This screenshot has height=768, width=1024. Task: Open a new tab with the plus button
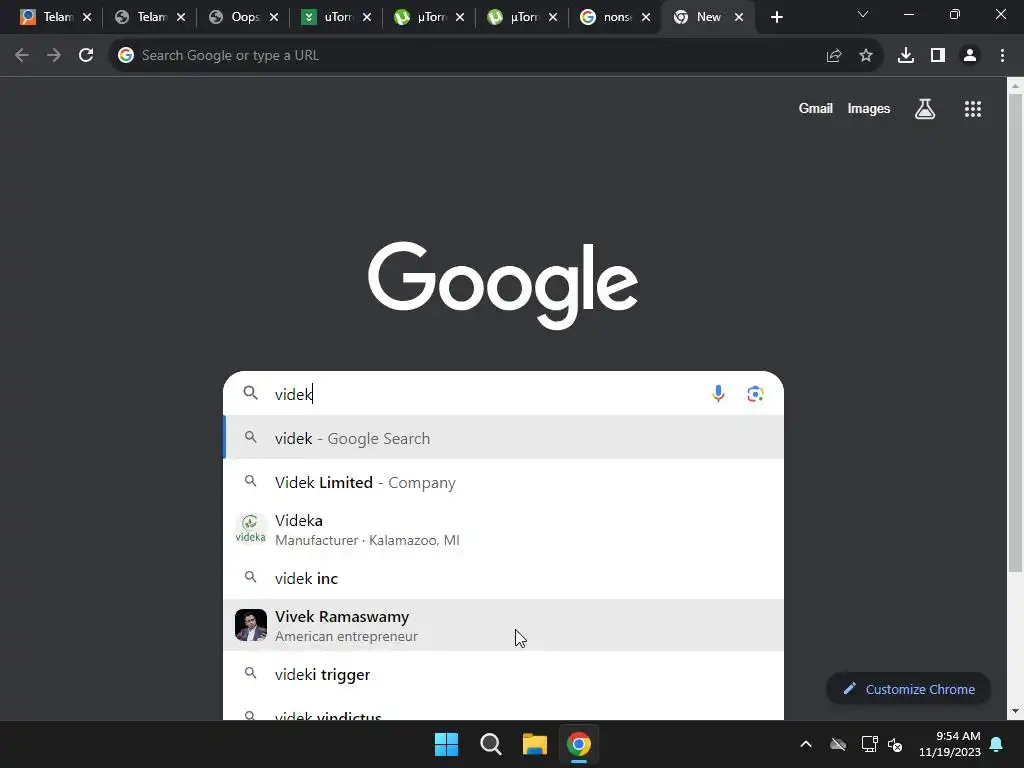(x=776, y=17)
